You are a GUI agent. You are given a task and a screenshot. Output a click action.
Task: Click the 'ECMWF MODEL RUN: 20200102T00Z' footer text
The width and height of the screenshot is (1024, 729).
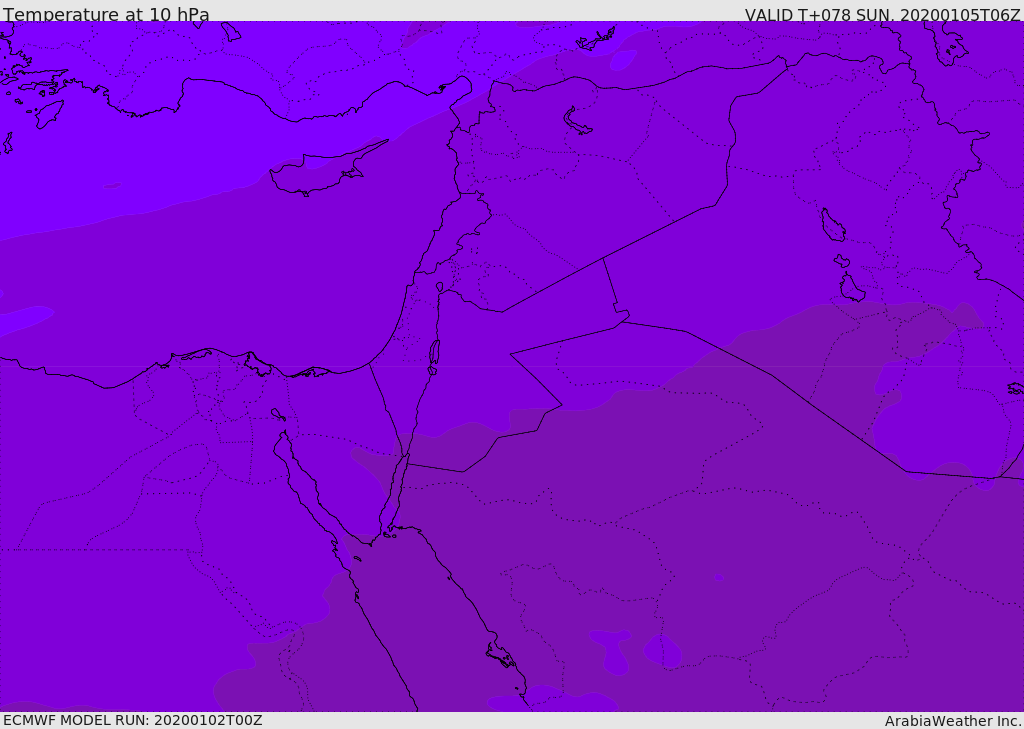click(x=133, y=720)
